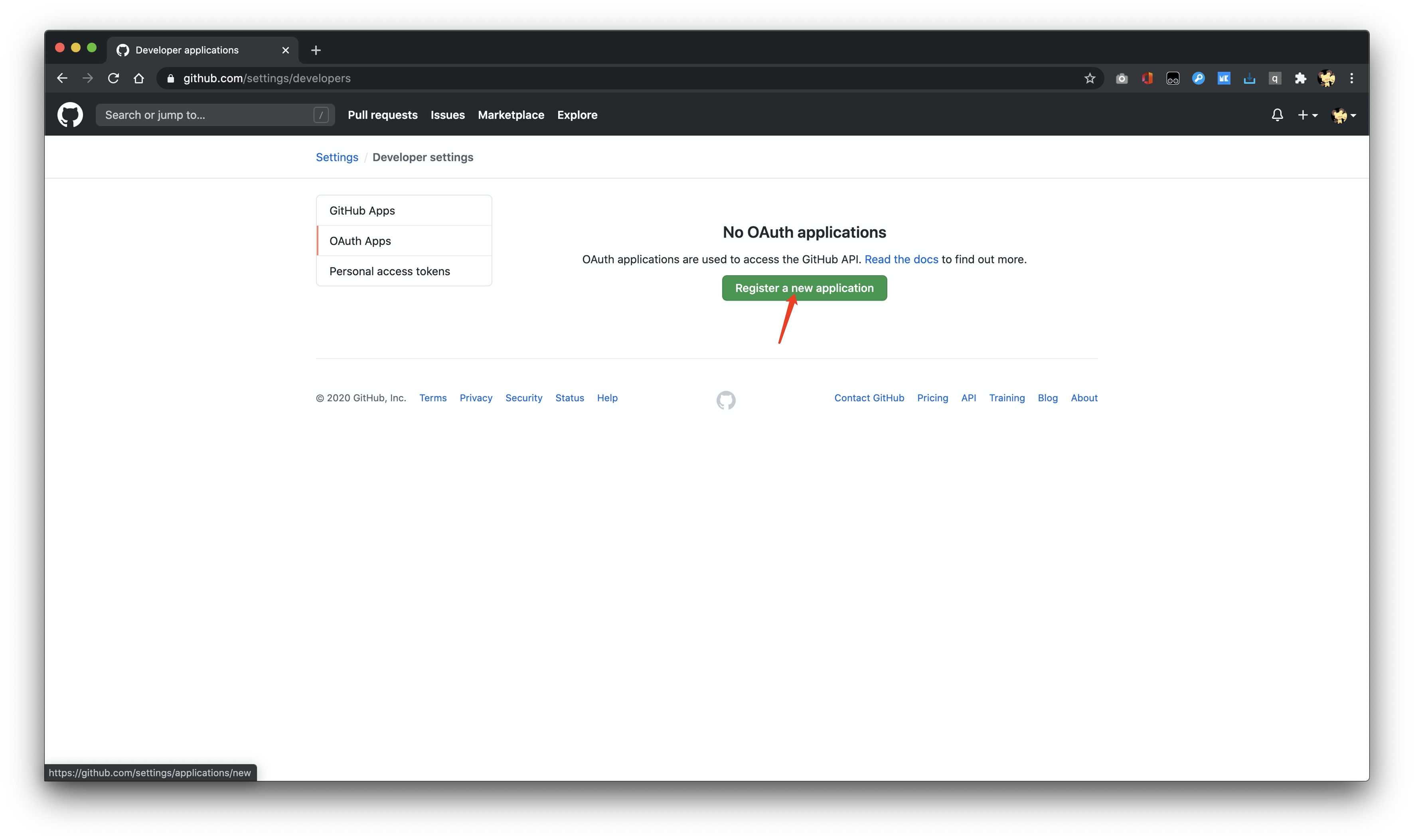Click the browser forward arrow
The height and width of the screenshot is (840, 1414).
pyautogui.click(x=88, y=78)
